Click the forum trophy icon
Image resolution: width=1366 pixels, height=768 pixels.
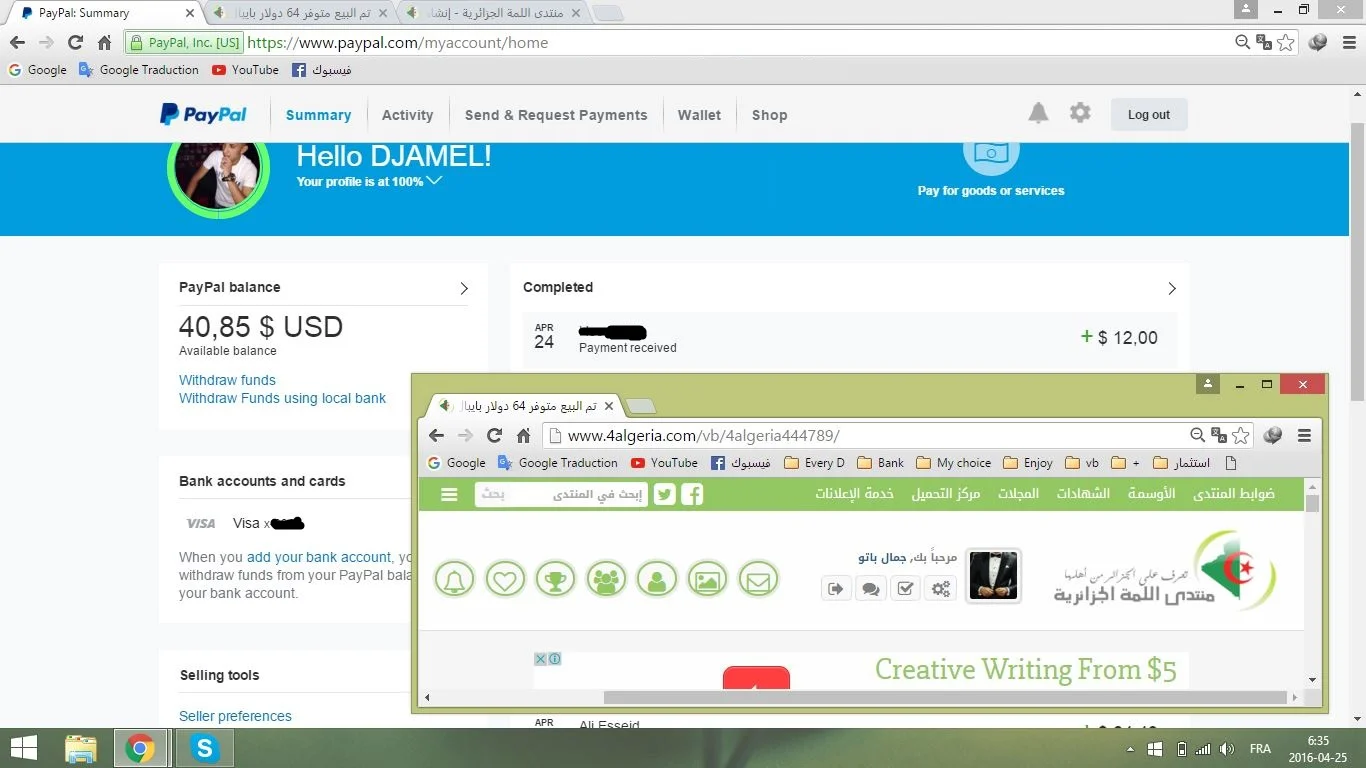click(555, 579)
